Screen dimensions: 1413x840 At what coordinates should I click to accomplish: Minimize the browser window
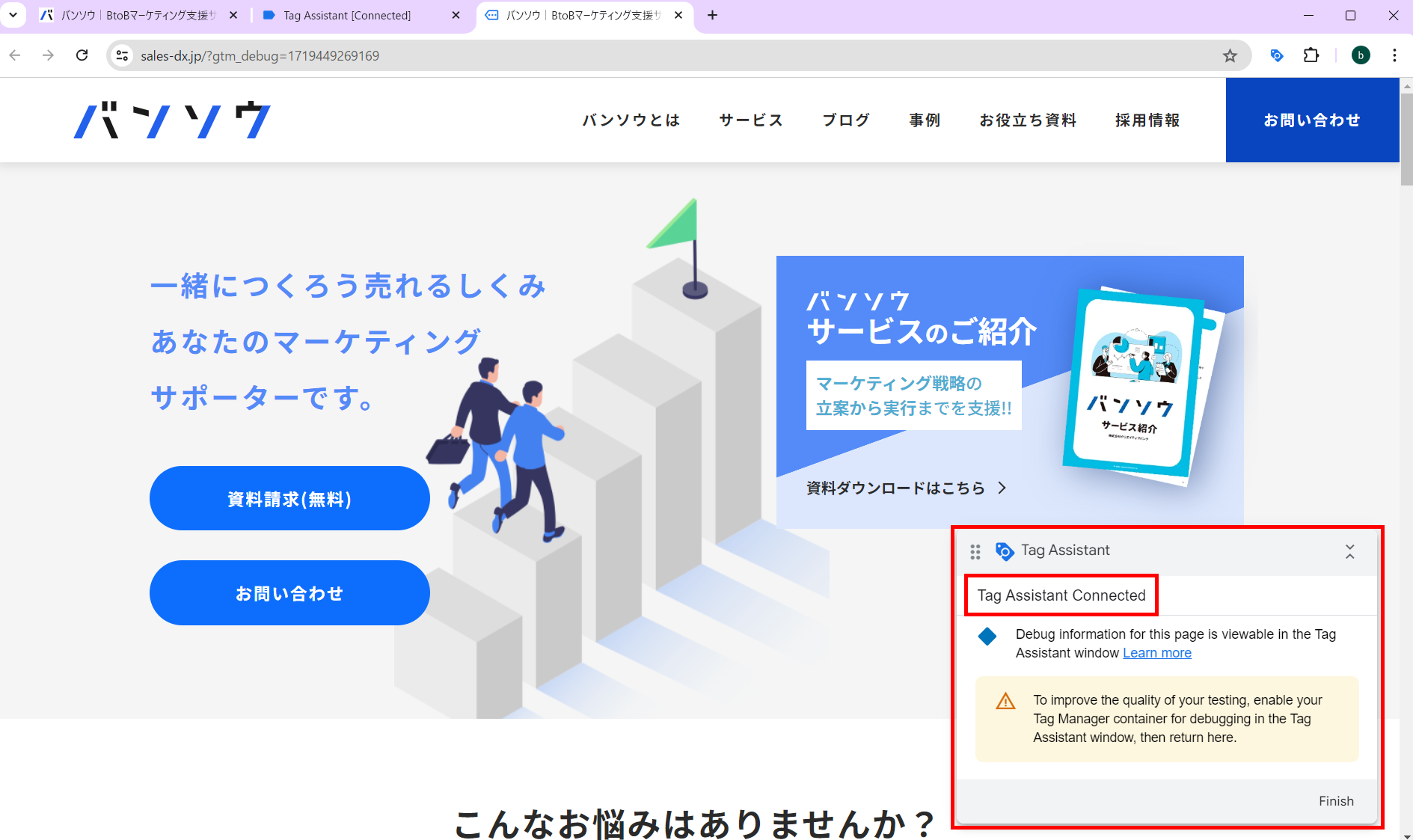[x=1308, y=15]
